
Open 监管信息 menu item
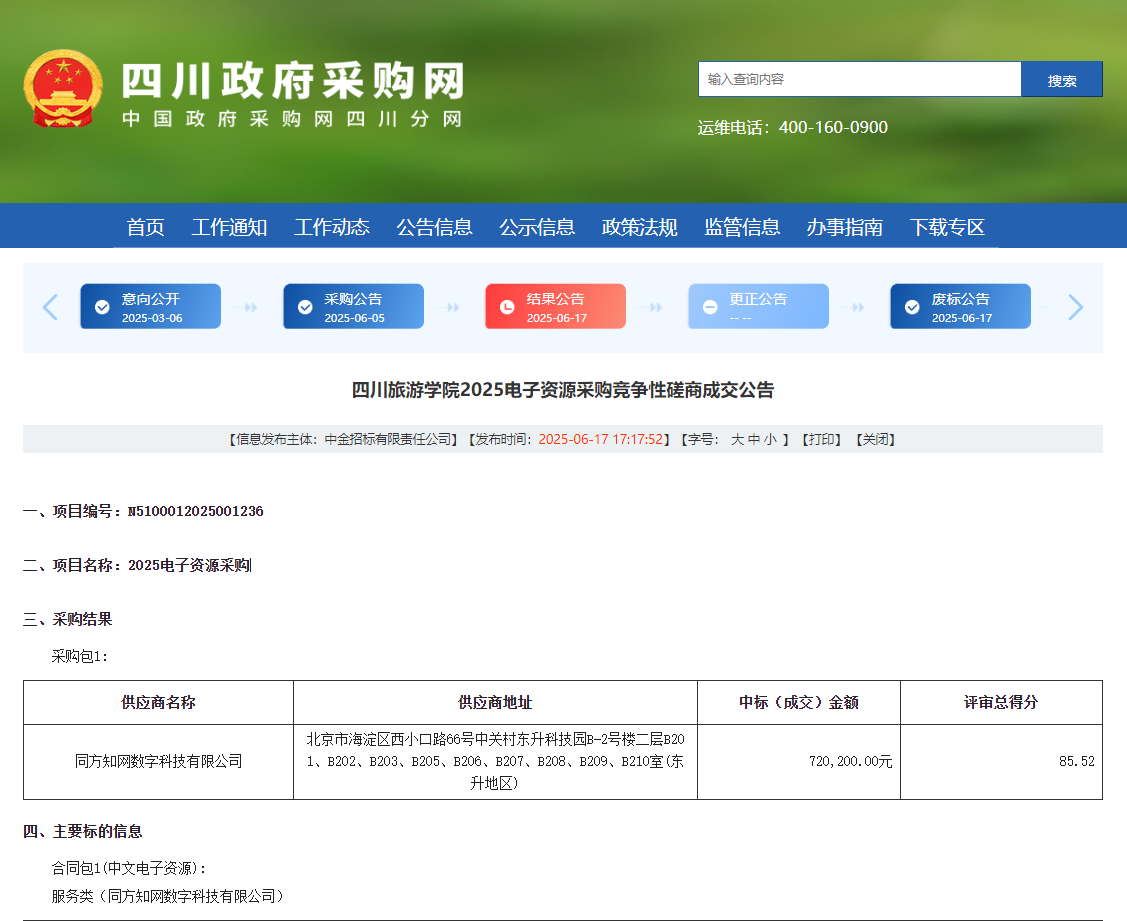742,227
